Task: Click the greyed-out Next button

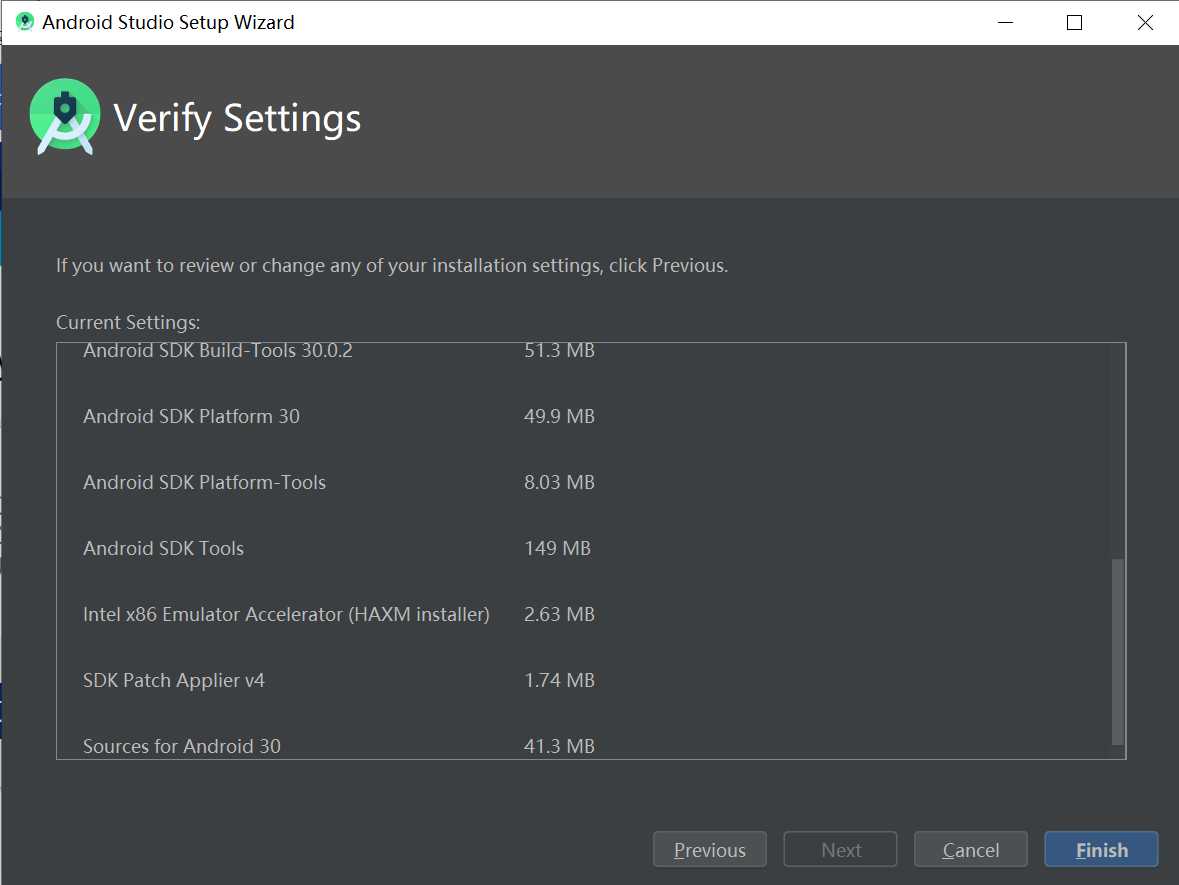Action: (x=840, y=849)
